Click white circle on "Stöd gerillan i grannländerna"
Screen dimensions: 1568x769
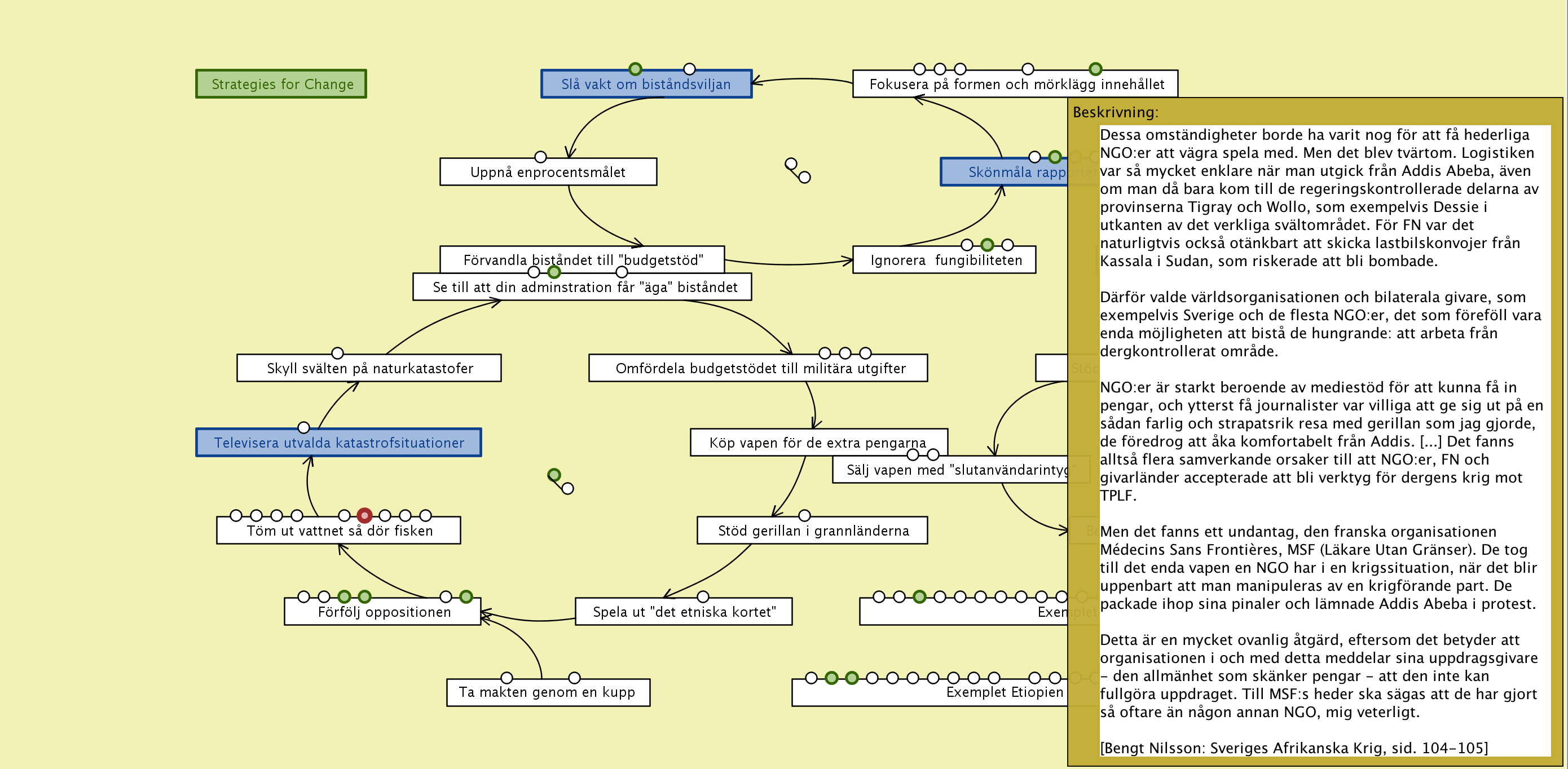click(x=804, y=515)
